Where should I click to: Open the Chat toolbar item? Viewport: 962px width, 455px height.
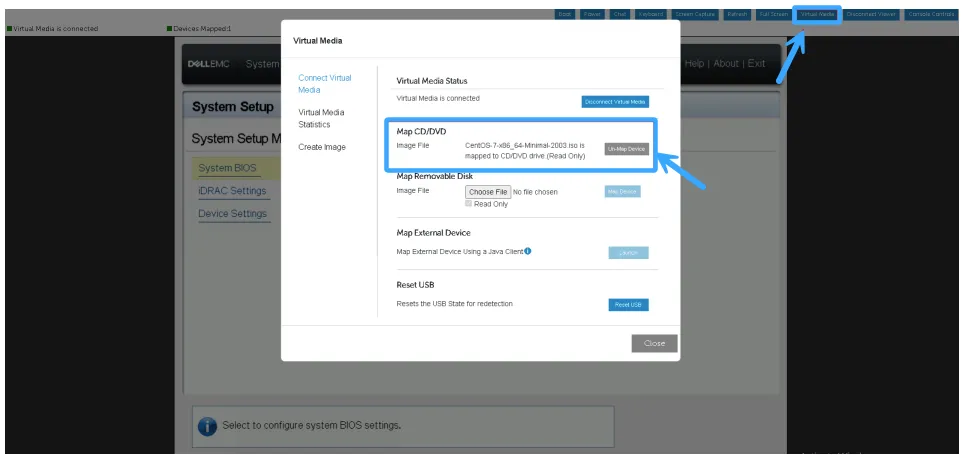tap(620, 14)
